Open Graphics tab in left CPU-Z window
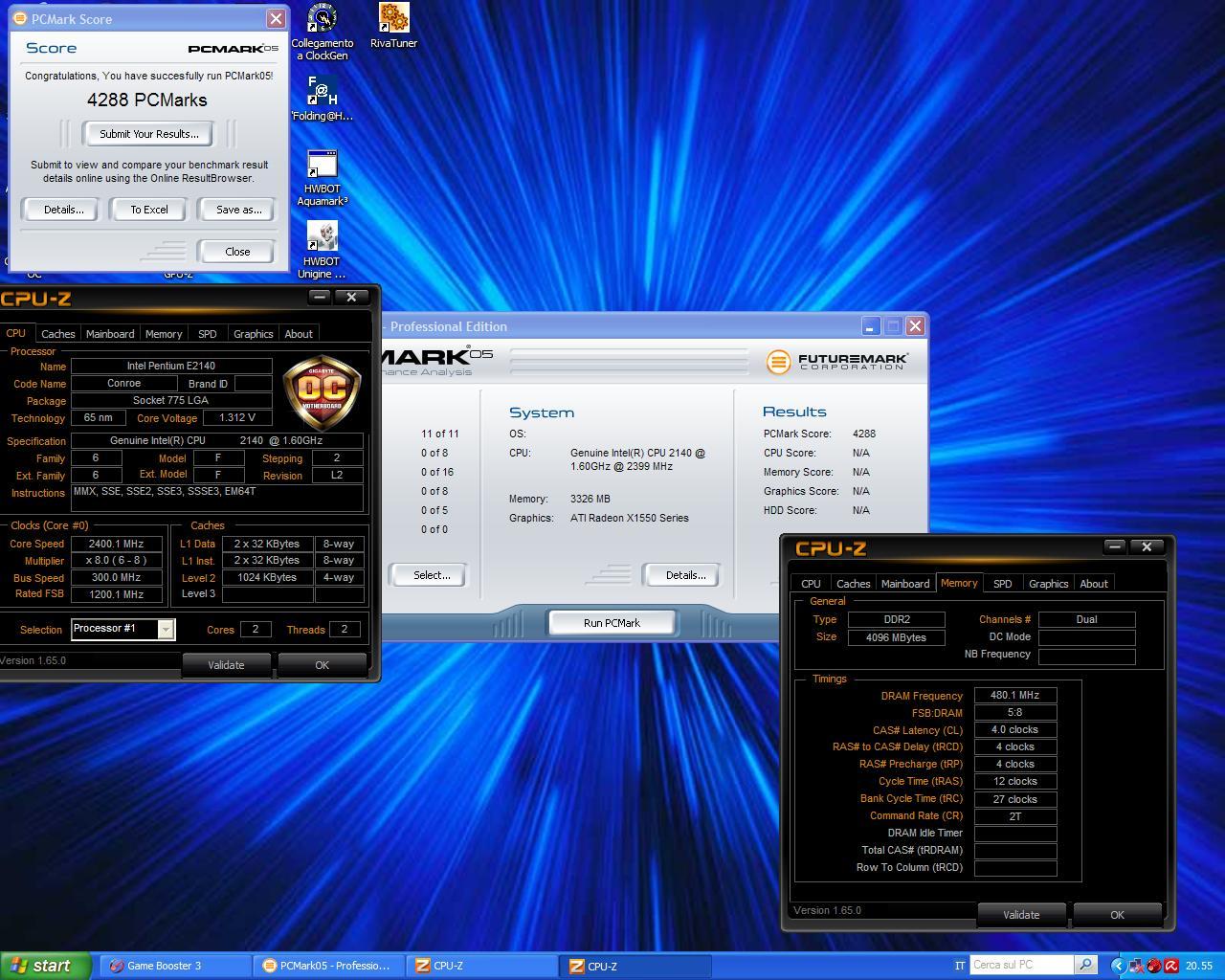Viewport: 1225px width, 980px height. click(x=253, y=334)
